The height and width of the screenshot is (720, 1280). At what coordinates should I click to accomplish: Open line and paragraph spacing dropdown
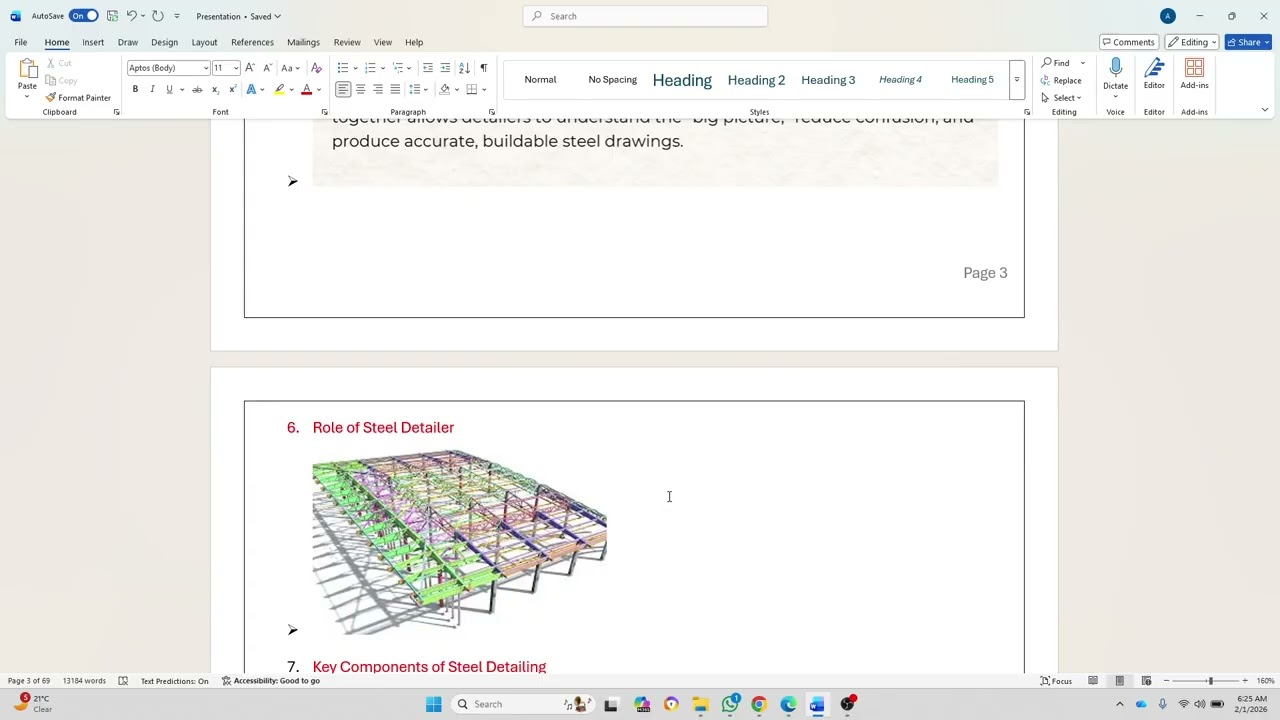pyautogui.click(x=417, y=90)
